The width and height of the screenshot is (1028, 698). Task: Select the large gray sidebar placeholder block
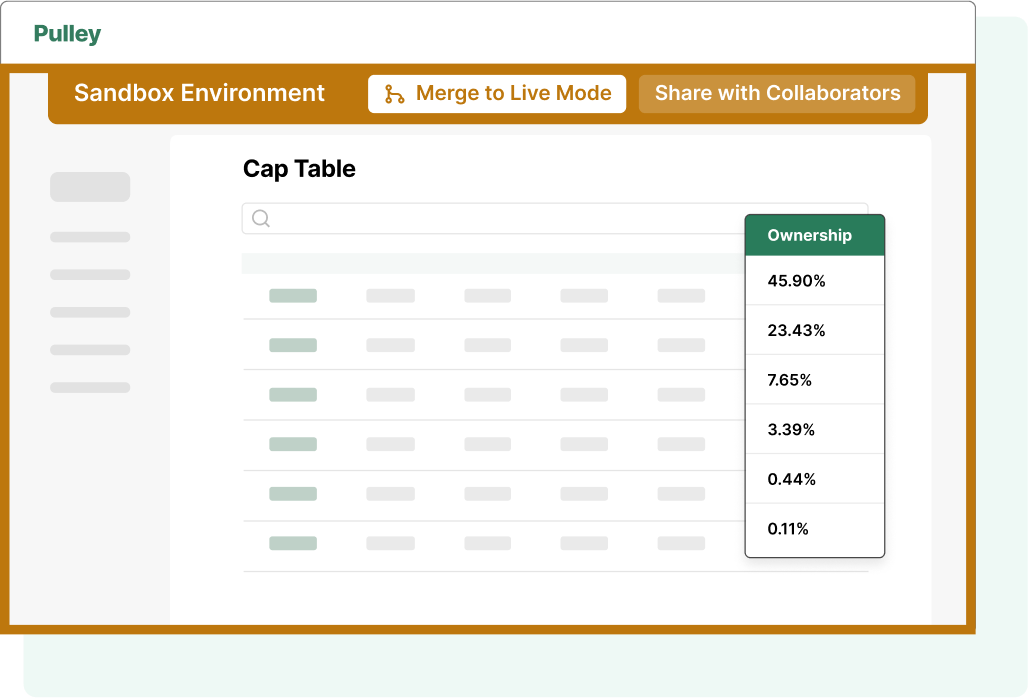coord(90,187)
